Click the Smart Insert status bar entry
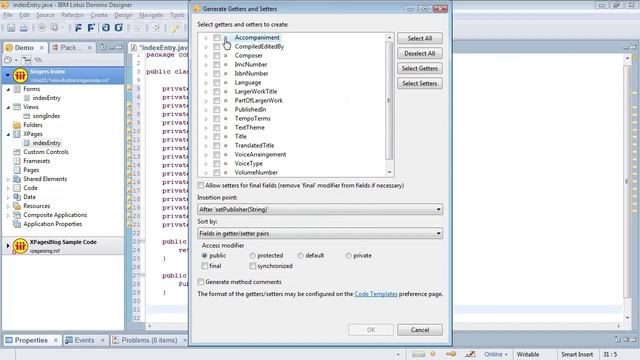This screenshot has height=360, width=640. [x=577, y=354]
